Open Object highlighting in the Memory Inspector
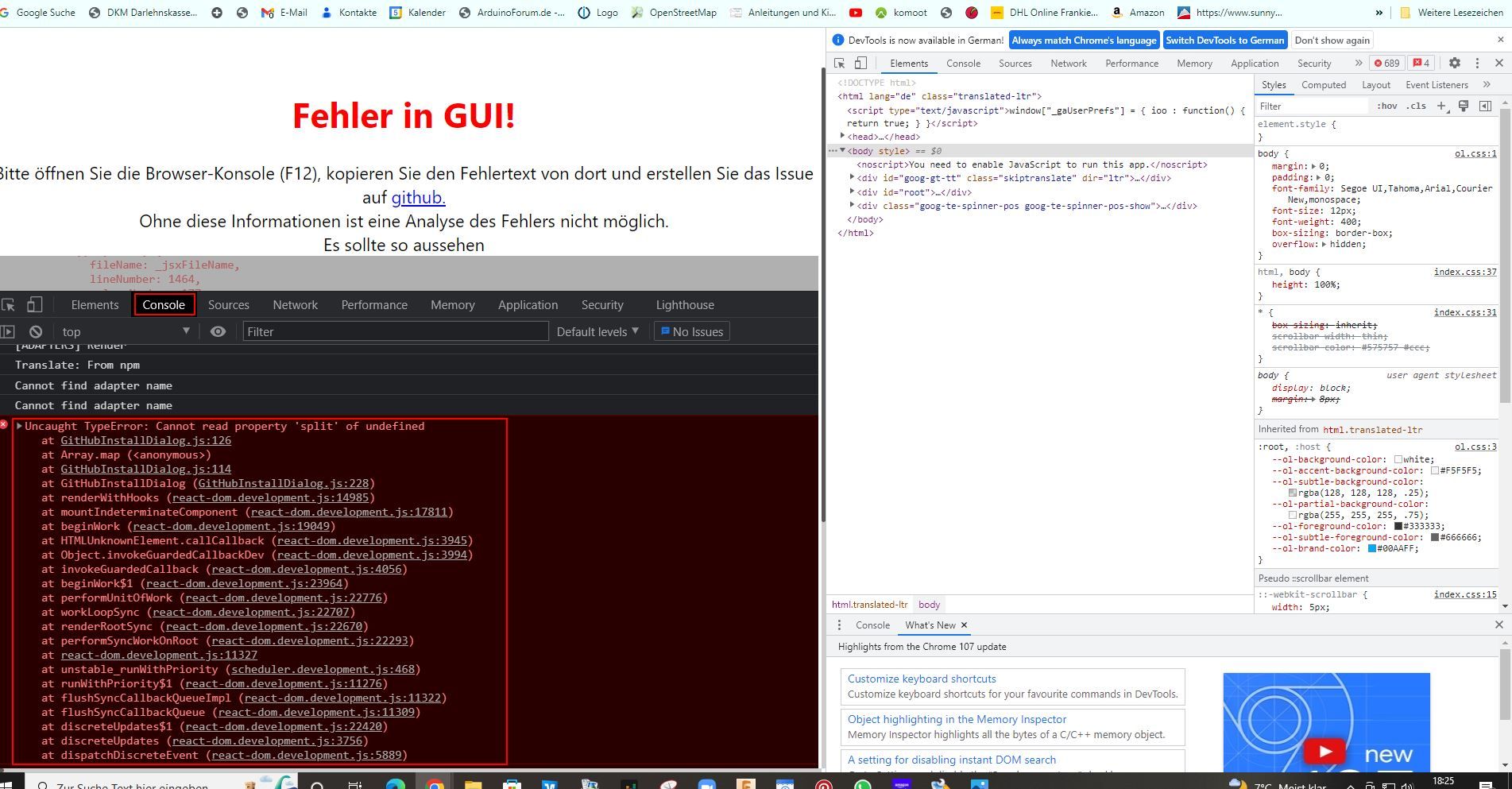Image resolution: width=1512 pixels, height=789 pixels. (957, 720)
